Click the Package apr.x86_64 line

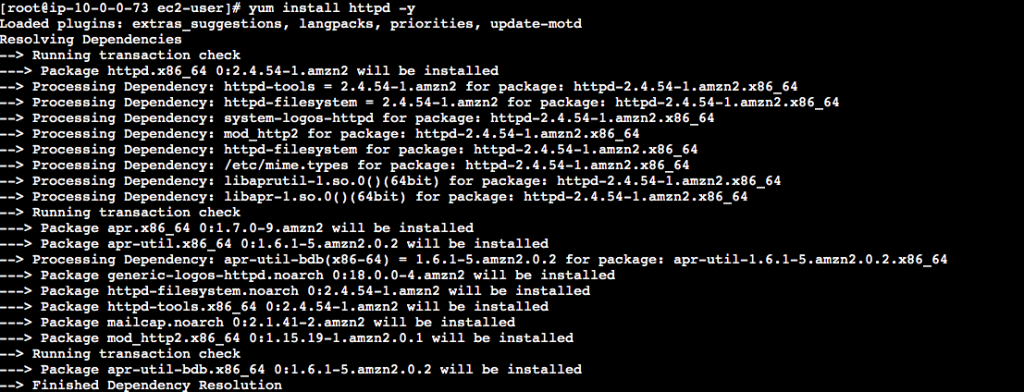coord(237,228)
